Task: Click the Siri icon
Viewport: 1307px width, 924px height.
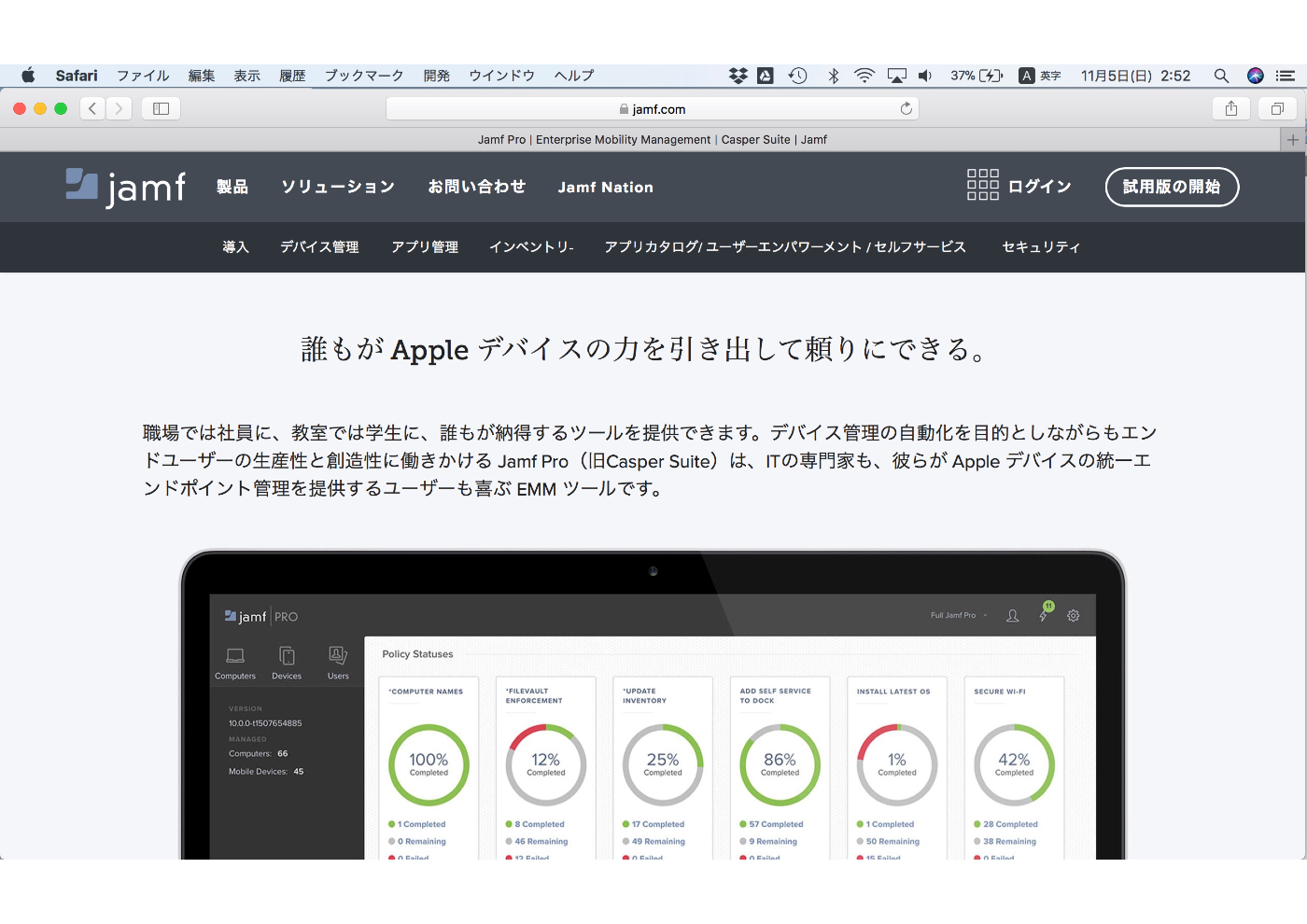Action: click(x=1256, y=76)
